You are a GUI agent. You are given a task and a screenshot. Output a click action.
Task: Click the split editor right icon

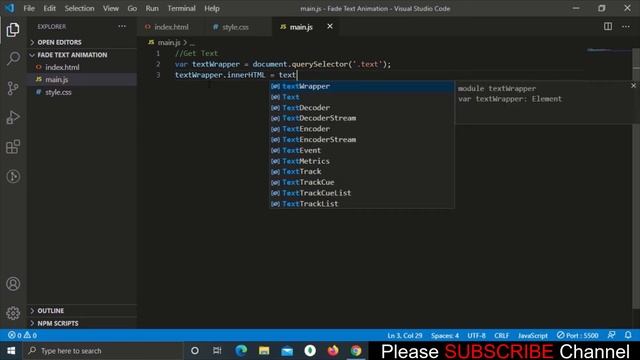click(608, 27)
